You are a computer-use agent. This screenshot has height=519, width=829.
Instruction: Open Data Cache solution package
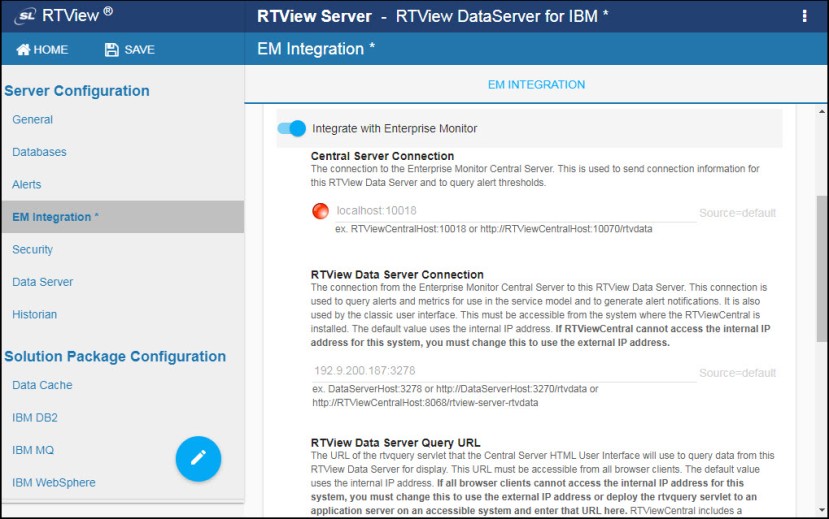click(42, 385)
